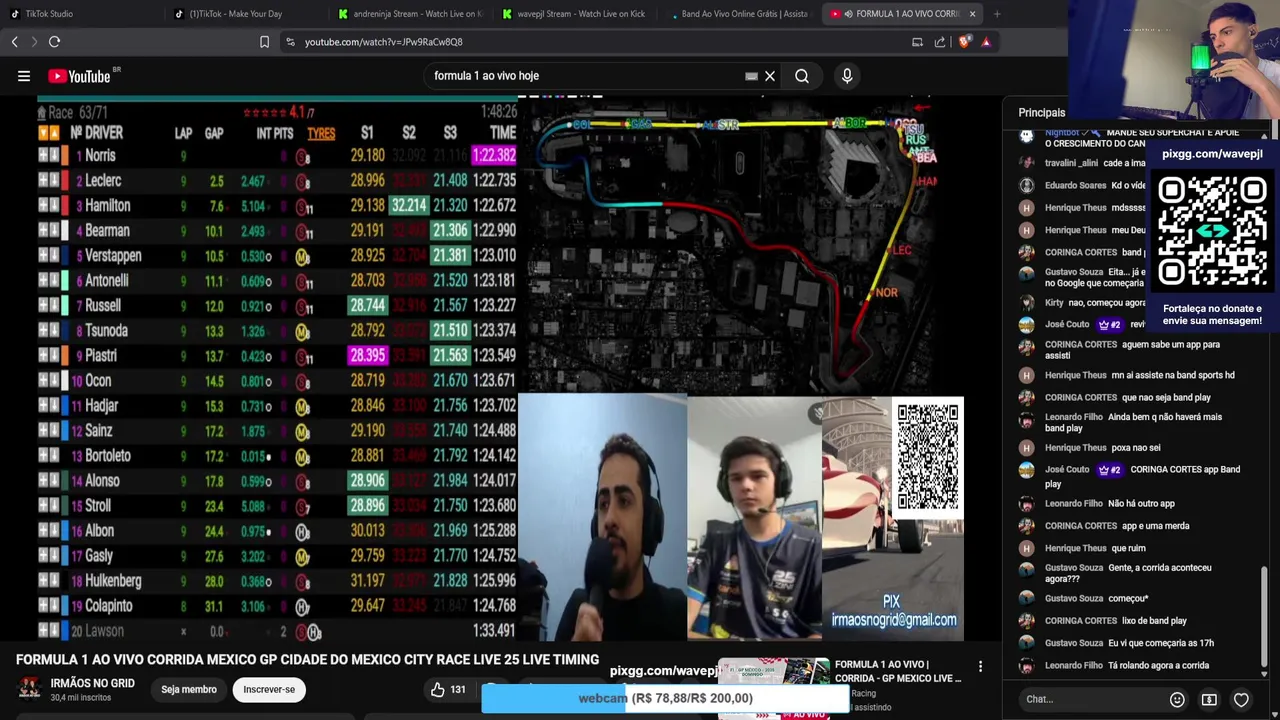This screenshot has width=1280, height=720.
Task: Focus the browser address bar URL
Action: [x=383, y=42]
